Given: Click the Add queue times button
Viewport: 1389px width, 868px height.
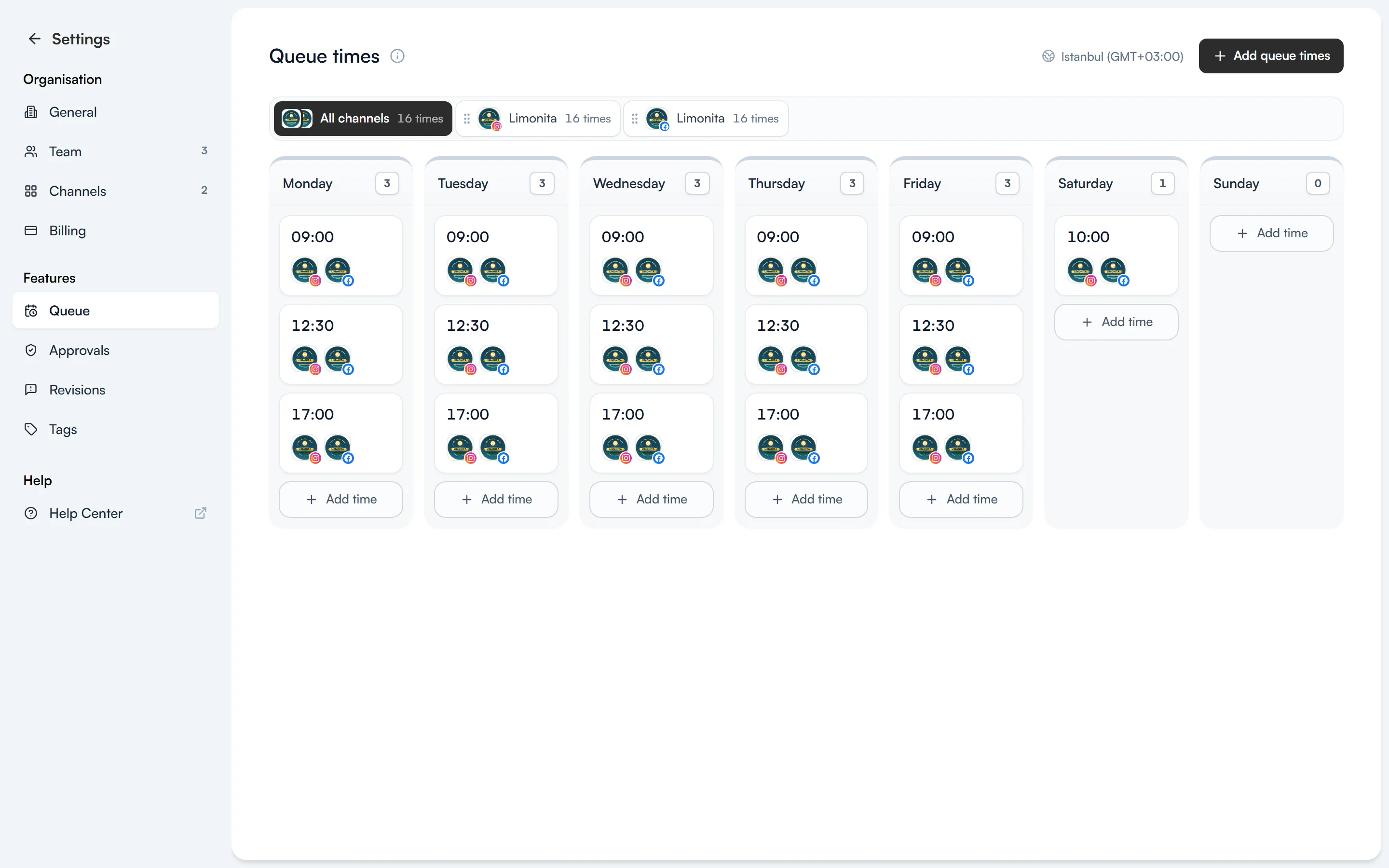Looking at the screenshot, I should (x=1271, y=56).
